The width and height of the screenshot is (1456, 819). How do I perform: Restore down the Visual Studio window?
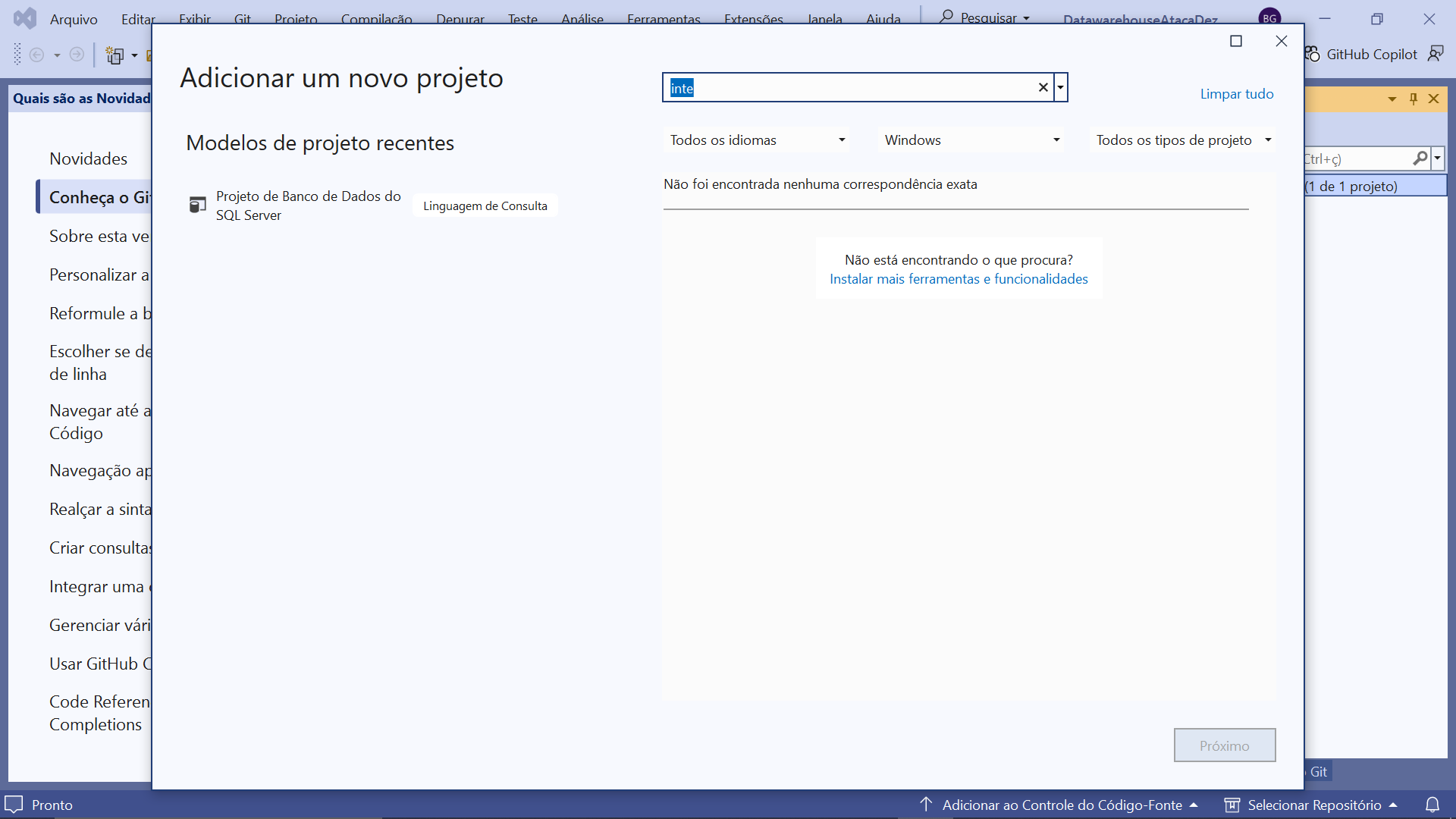[1377, 19]
